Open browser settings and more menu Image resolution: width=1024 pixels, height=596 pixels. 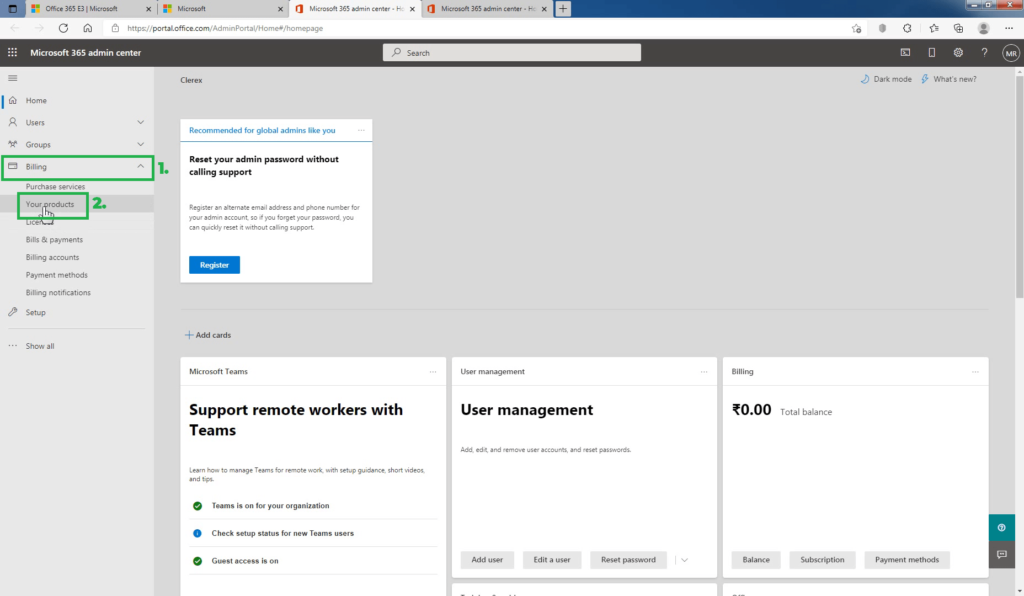pos(1009,28)
